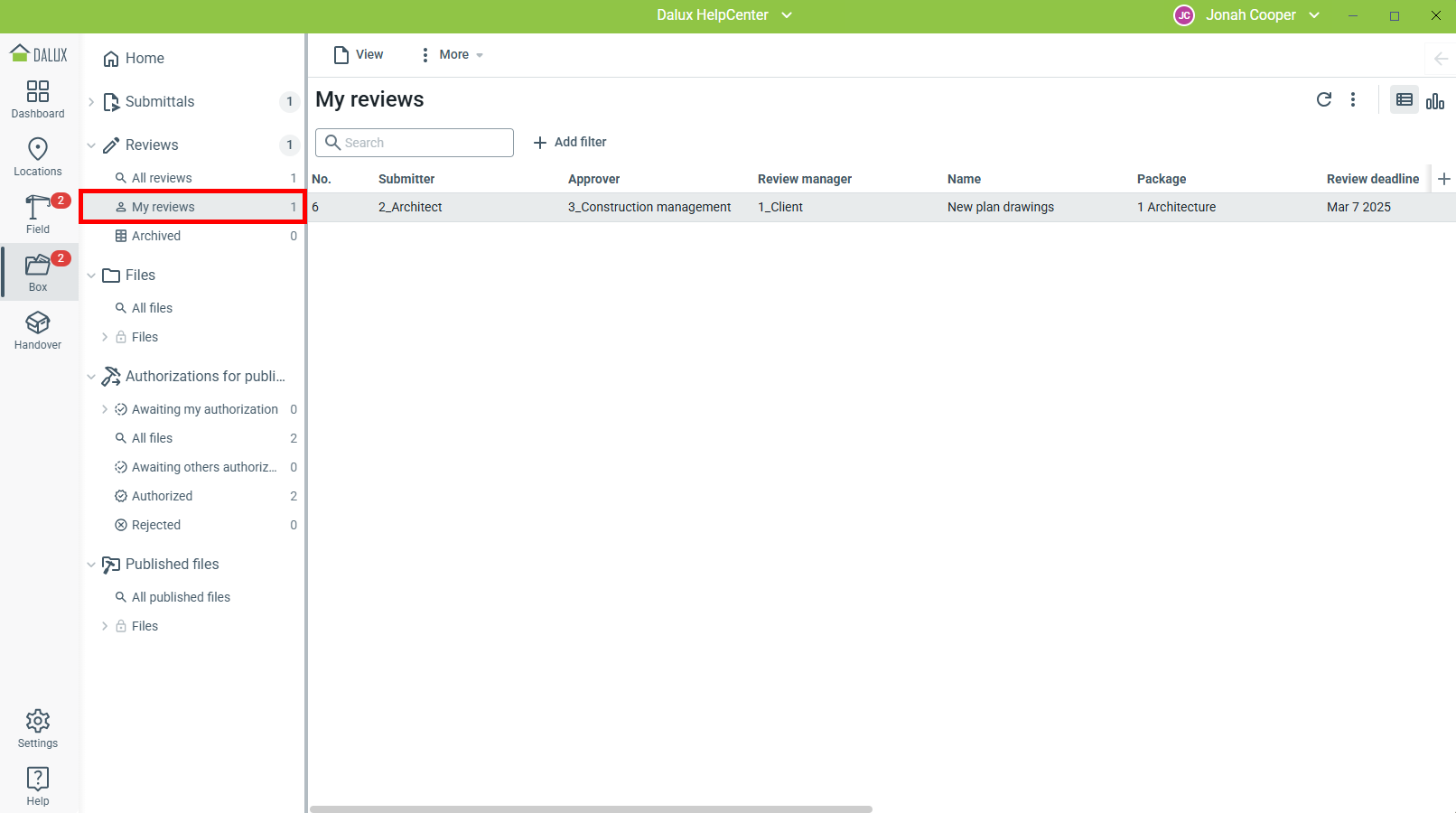Collapse the Reviews tree section
Screen dimensions: 1456x813
[x=91, y=145]
